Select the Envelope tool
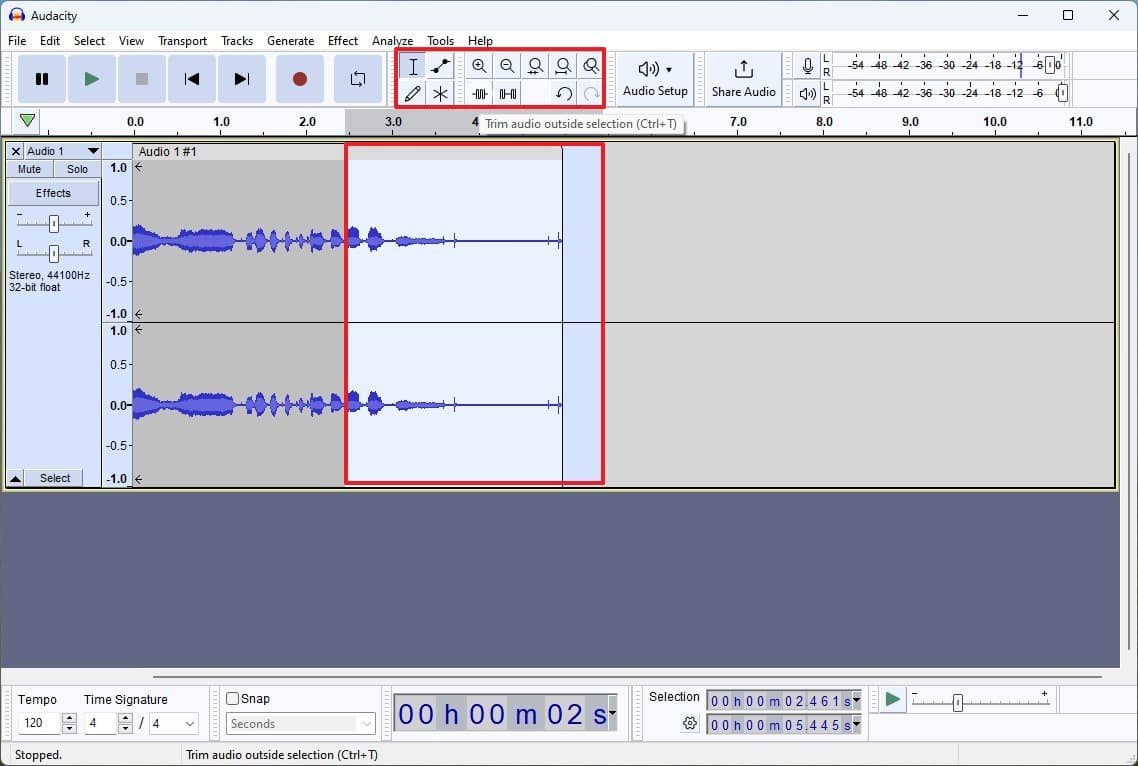 pos(440,67)
